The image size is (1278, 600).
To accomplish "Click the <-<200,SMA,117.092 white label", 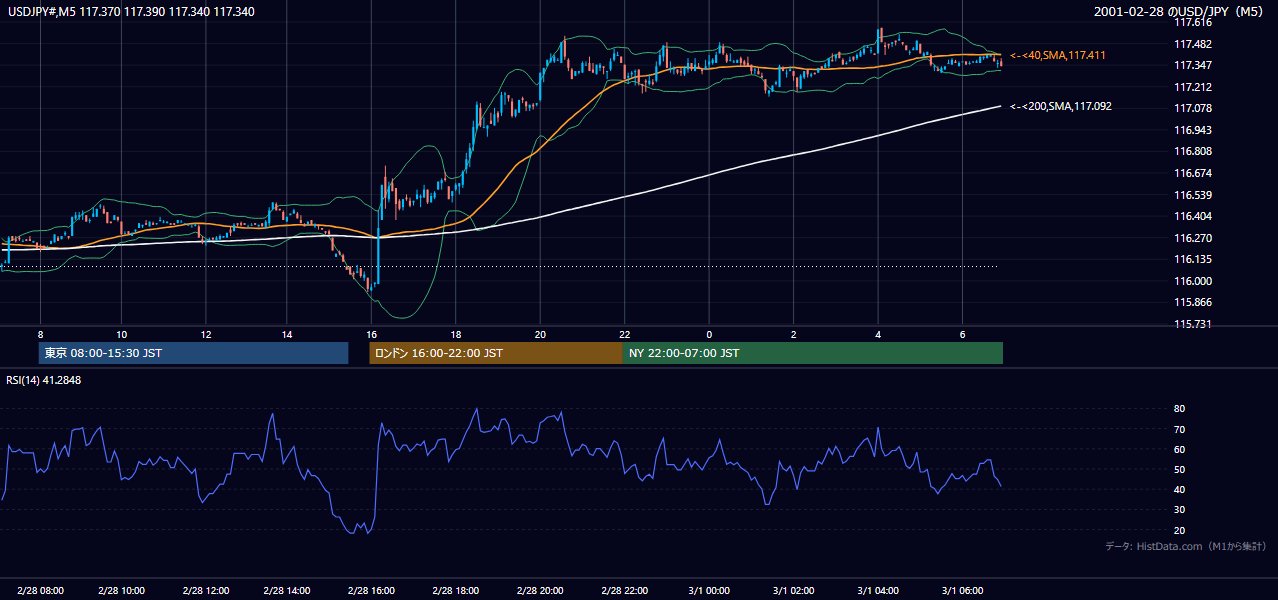I will point(1060,106).
